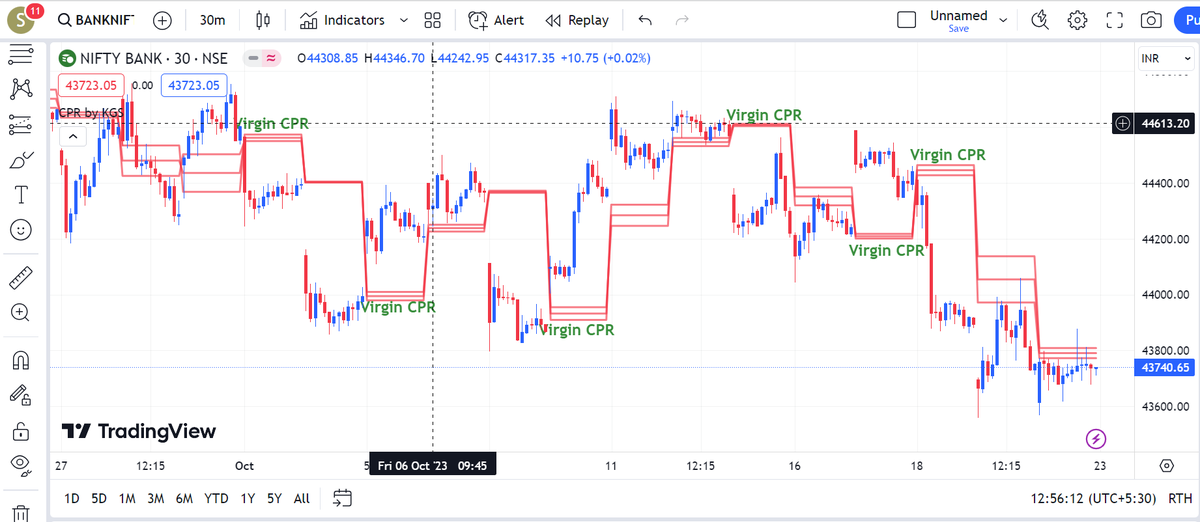This screenshot has height=522, width=1200.
Task: Click the red 43723.05 sell price box
Action: [91, 85]
